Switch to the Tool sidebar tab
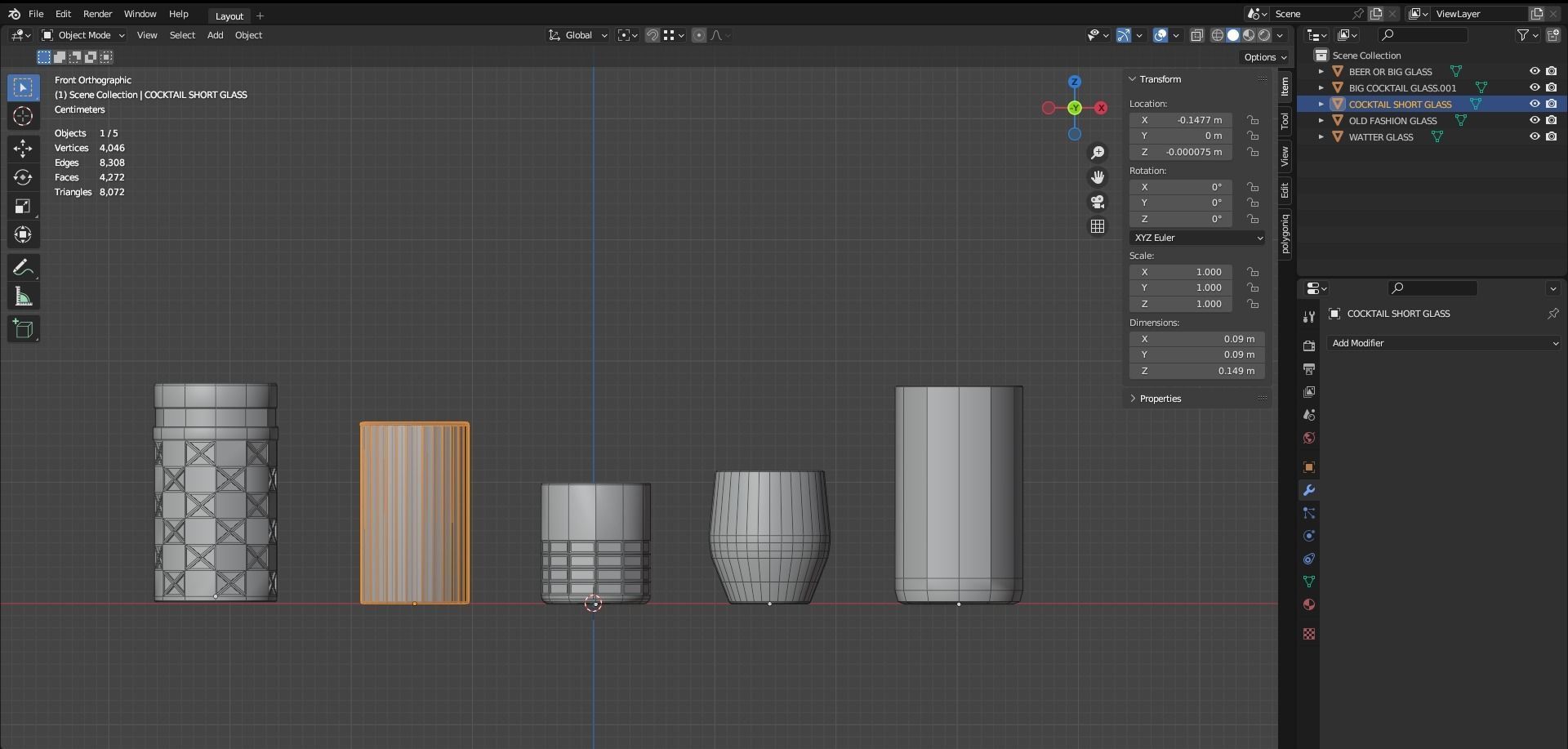Image resolution: width=1568 pixels, height=749 pixels. click(1285, 121)
